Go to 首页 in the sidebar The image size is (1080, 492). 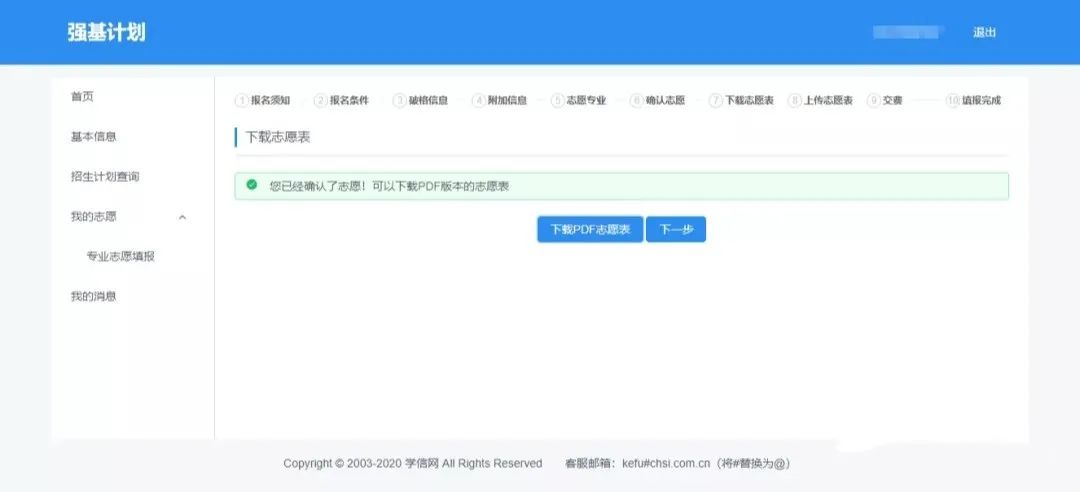[x=82, y=97]
